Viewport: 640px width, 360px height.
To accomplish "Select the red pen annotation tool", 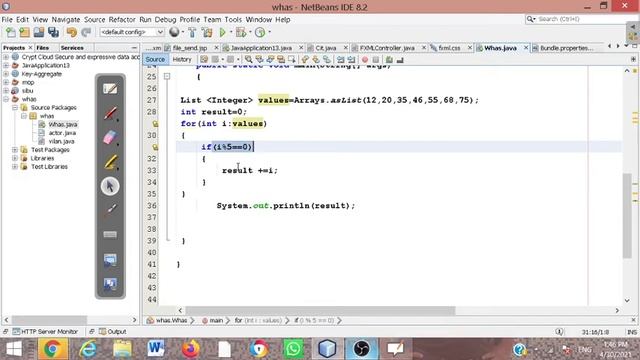I will pos(110,113).
